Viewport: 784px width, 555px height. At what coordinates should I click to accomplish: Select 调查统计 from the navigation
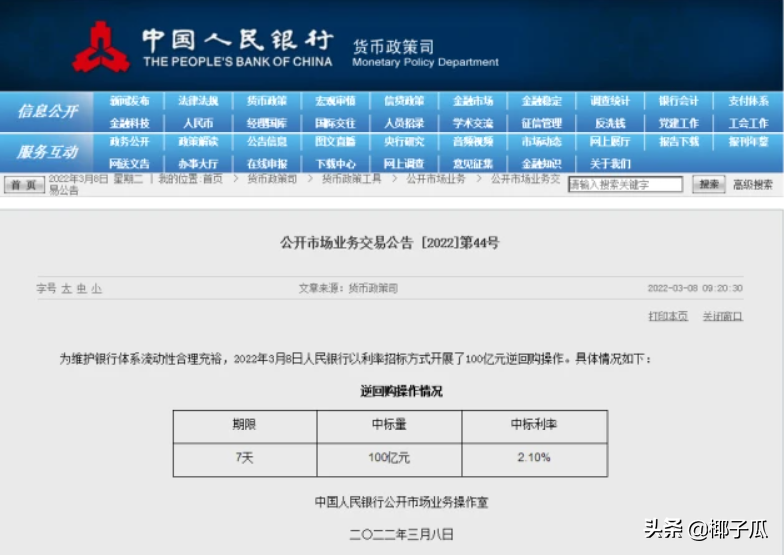610,101
